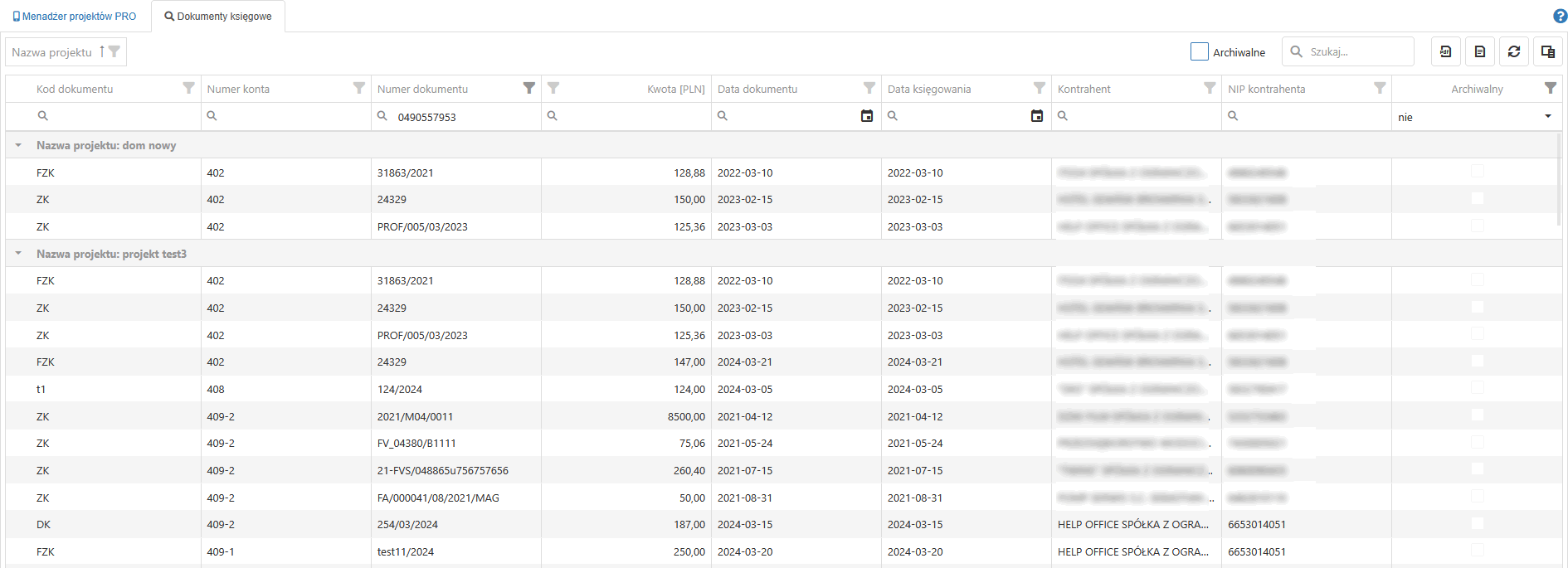The height and width of the screenshot is (568, 1568).
Task: Open filter for Kontrahent column
Action: click(1209, 89)
